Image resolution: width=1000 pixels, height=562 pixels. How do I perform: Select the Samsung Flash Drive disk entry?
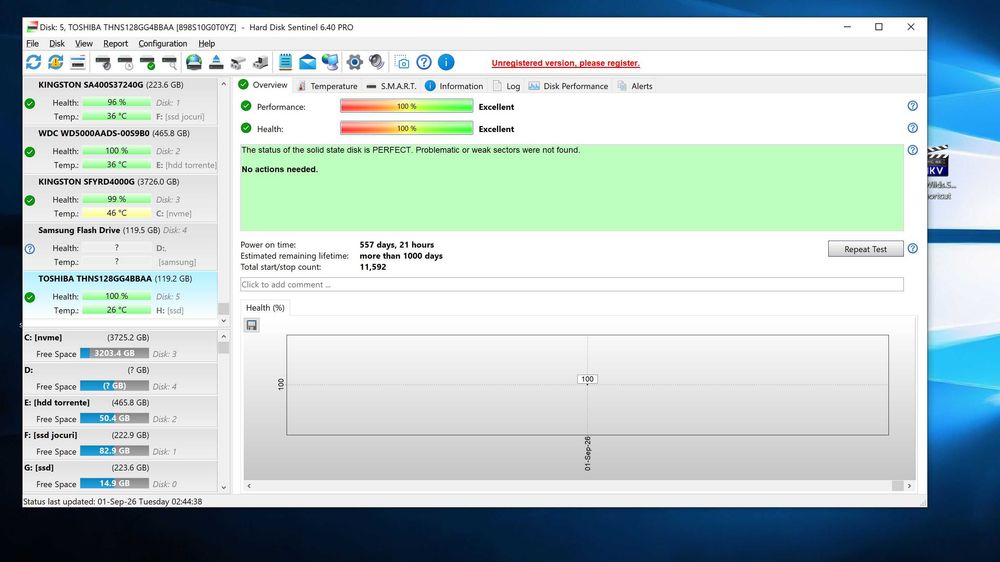(x=120, y=246)
